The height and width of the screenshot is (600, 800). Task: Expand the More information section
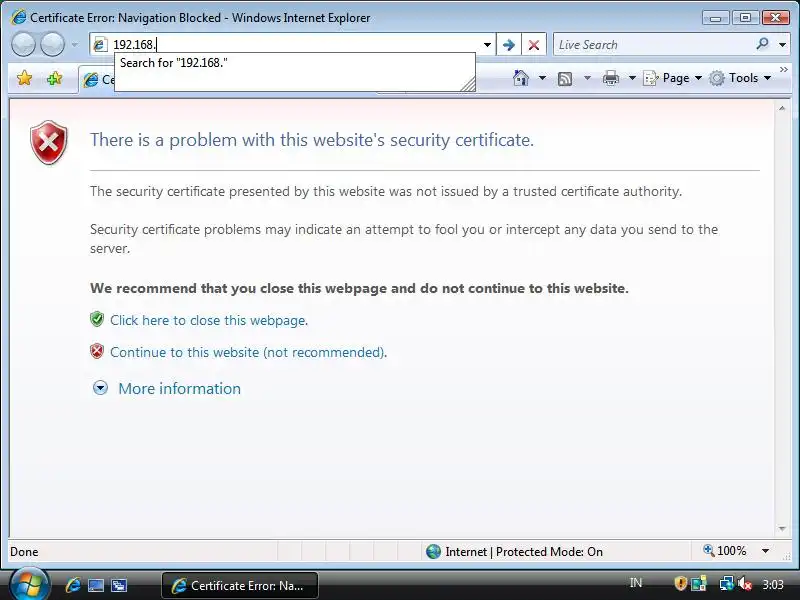(100, 388)
